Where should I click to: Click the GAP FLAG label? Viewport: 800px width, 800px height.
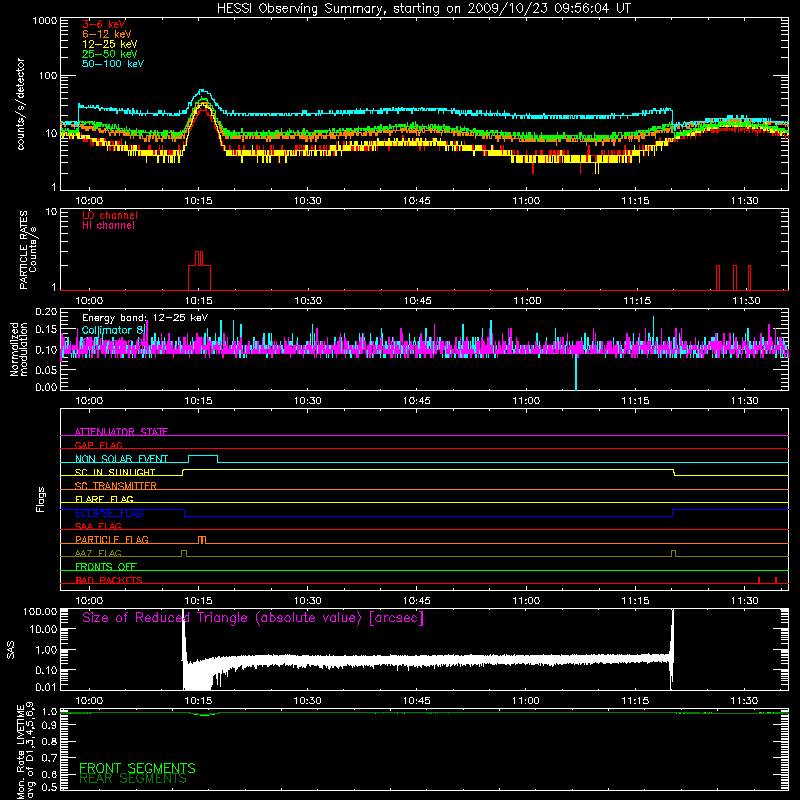tap(98, 445)
